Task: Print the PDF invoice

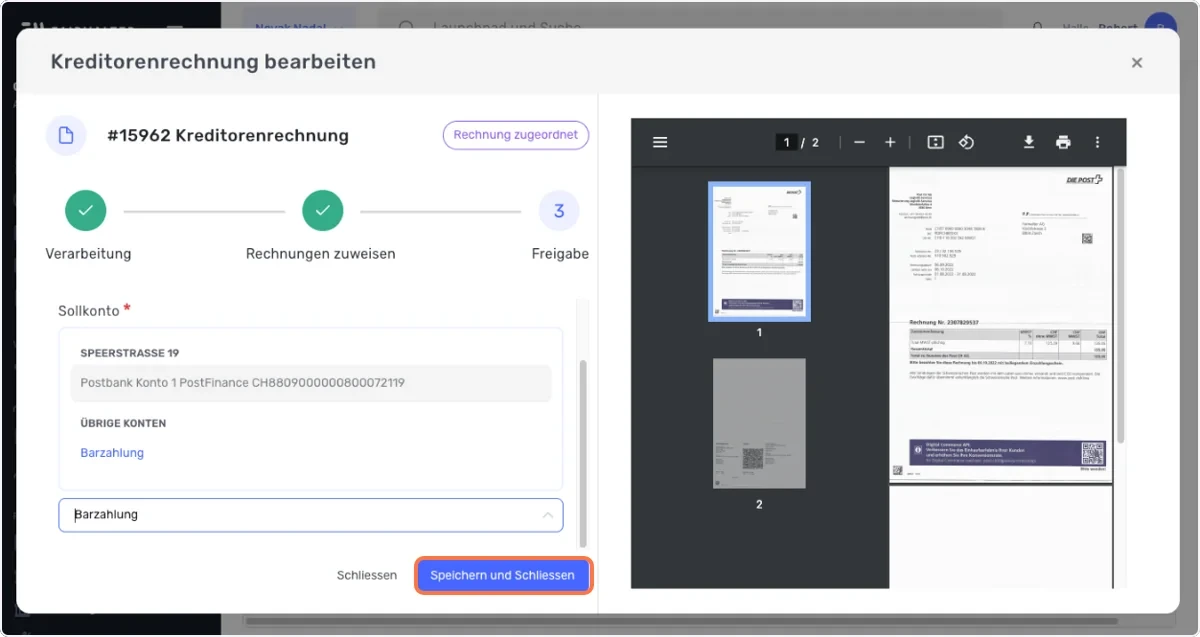Action: click(1063, 142)
